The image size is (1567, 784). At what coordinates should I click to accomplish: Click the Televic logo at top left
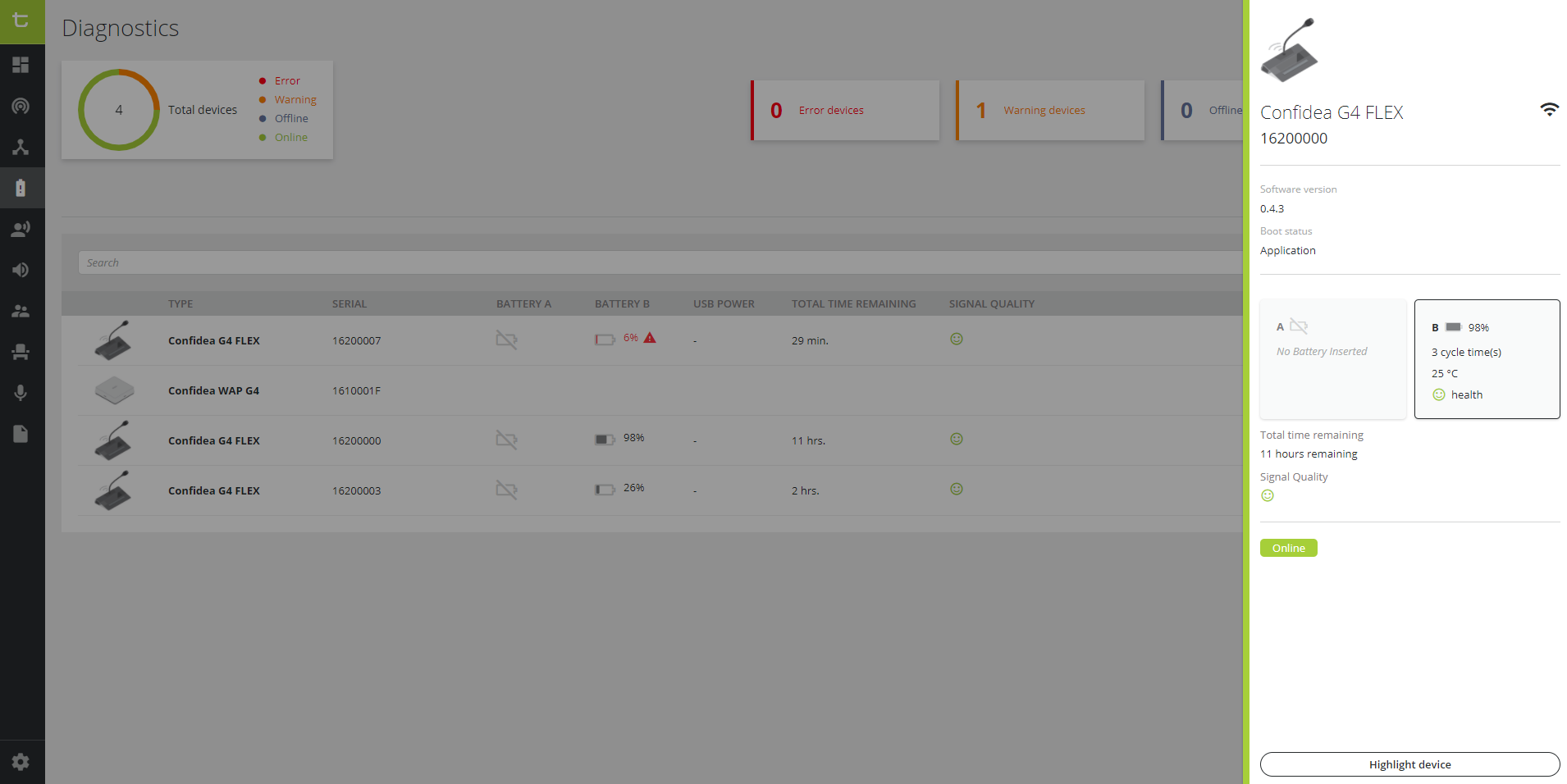(x=22, y=21)
